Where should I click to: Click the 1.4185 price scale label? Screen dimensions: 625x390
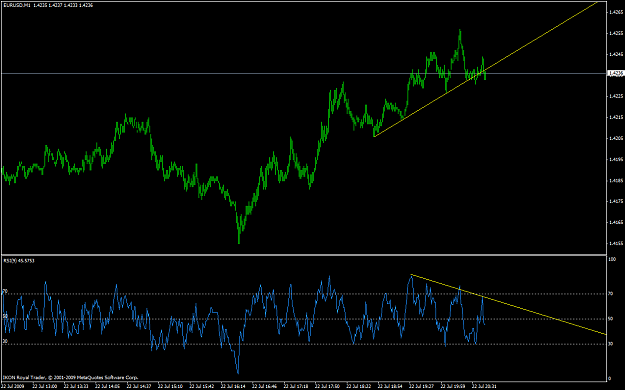pyautogui.click(x=616, y=180)
